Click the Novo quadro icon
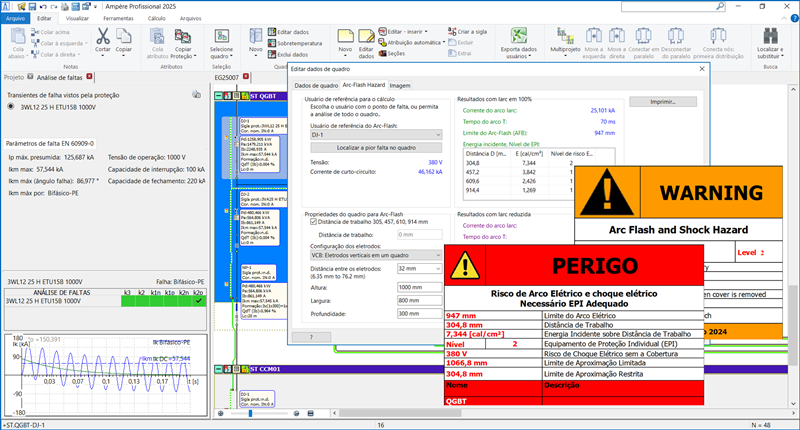The image size is (800, 430). point(256,36)
